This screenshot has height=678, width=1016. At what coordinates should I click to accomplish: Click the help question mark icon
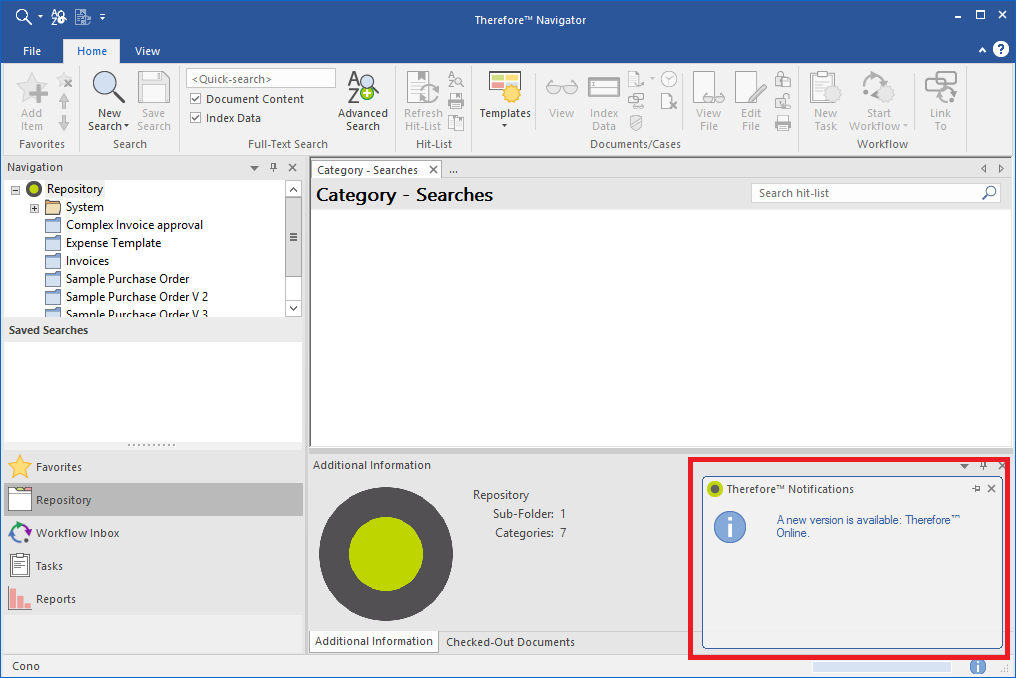point(1000,49)
